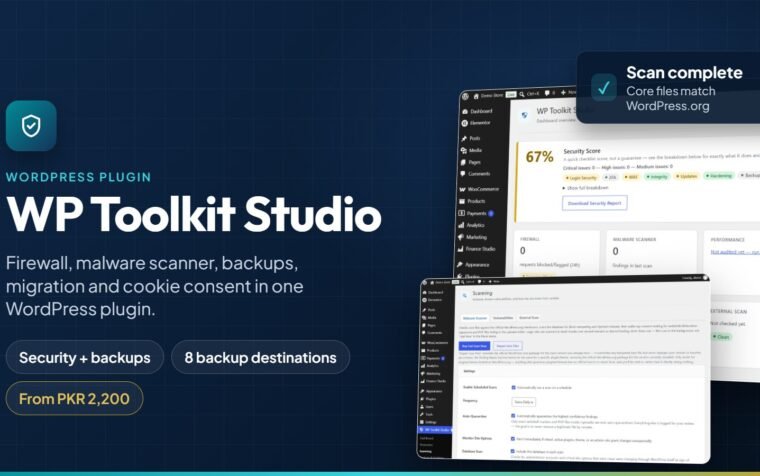
Task: Open the Frequency dropdown
Action: pyautogui.click(x=523, y=402)
